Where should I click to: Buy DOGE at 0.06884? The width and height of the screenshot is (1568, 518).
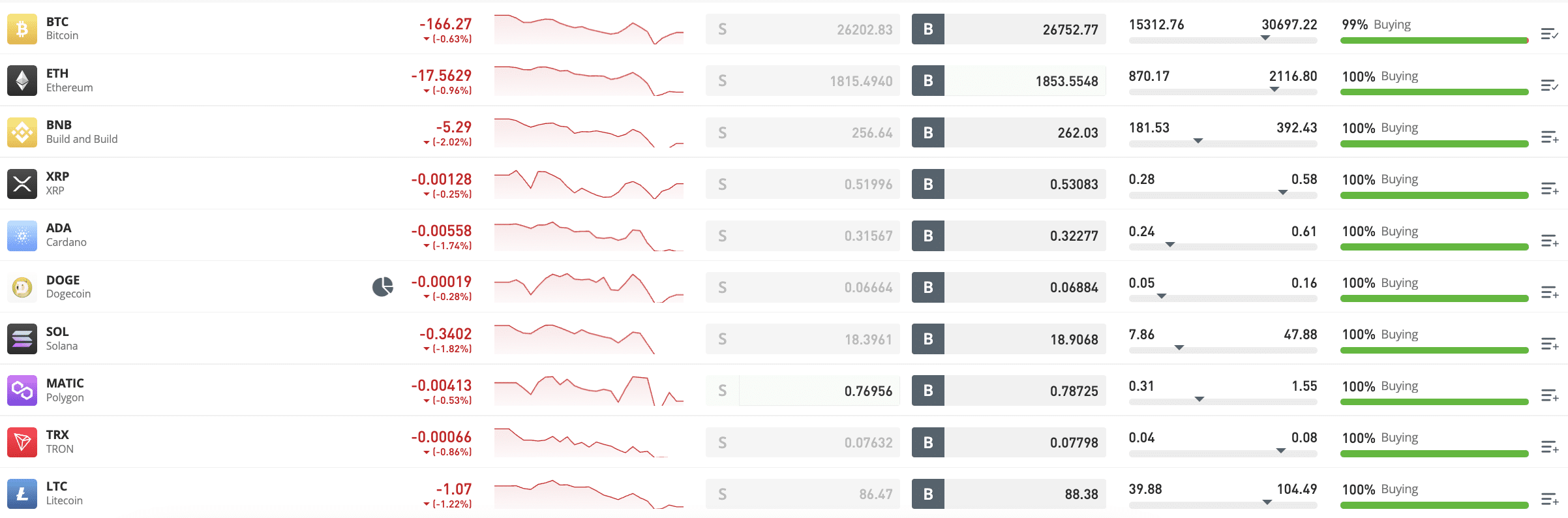1009,287
